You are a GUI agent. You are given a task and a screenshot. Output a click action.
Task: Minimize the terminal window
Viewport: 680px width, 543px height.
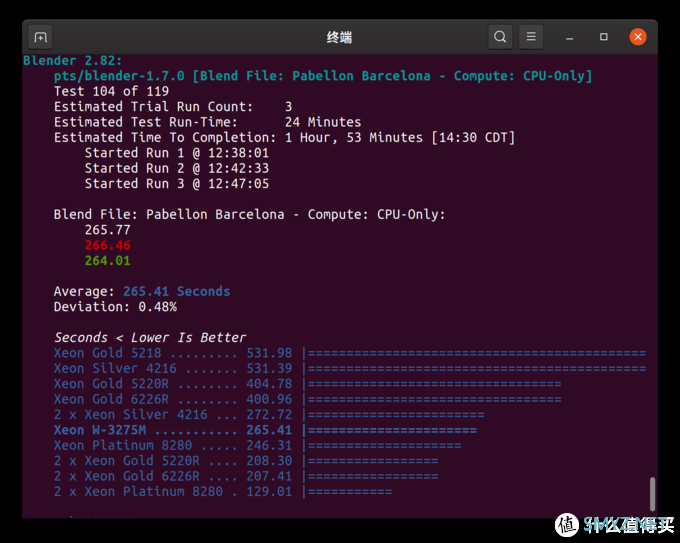[569, 37]
